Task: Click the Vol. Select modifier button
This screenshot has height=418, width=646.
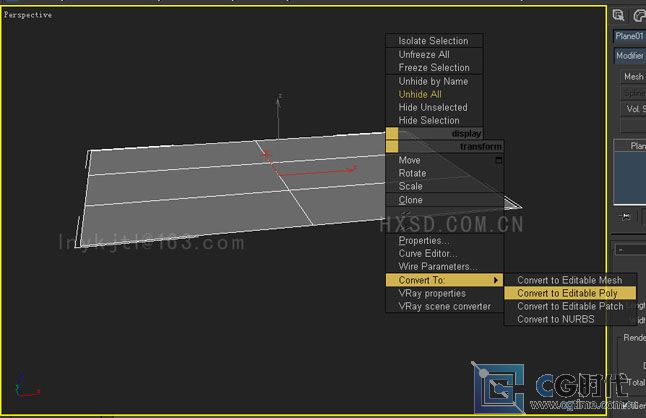Action: point(633,109)
